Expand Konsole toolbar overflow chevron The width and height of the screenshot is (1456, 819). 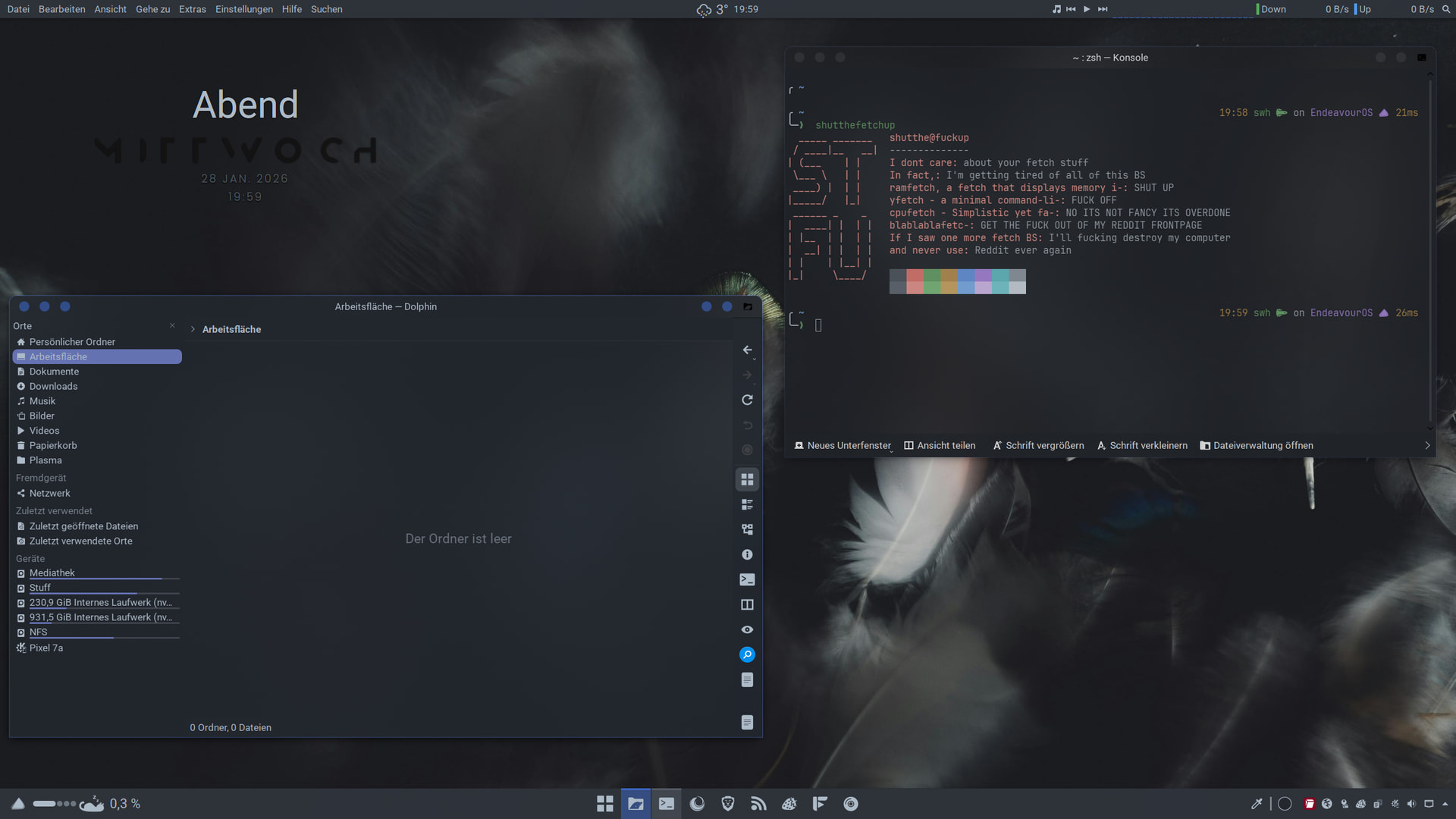[1427, 446]
